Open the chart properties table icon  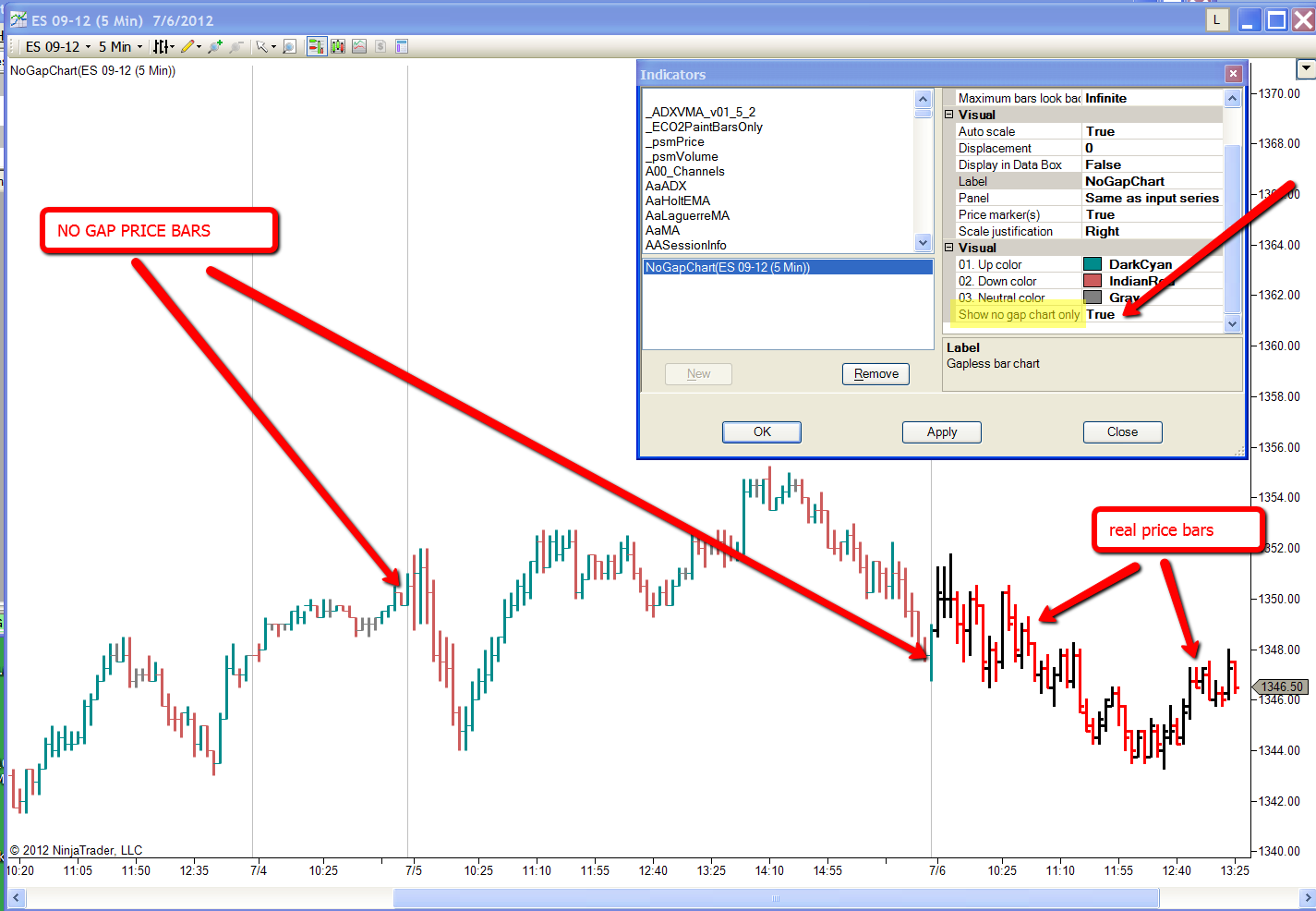402,46
